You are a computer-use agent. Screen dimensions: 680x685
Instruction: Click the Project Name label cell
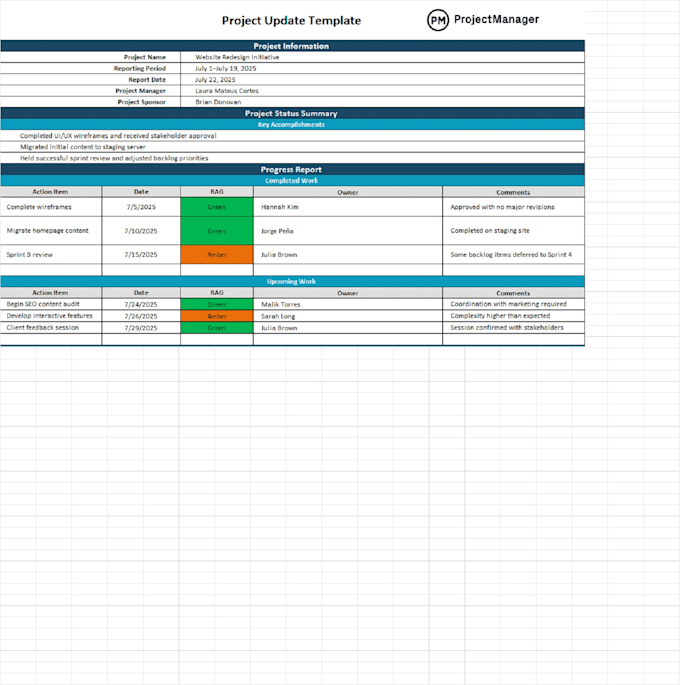[90, 57]
